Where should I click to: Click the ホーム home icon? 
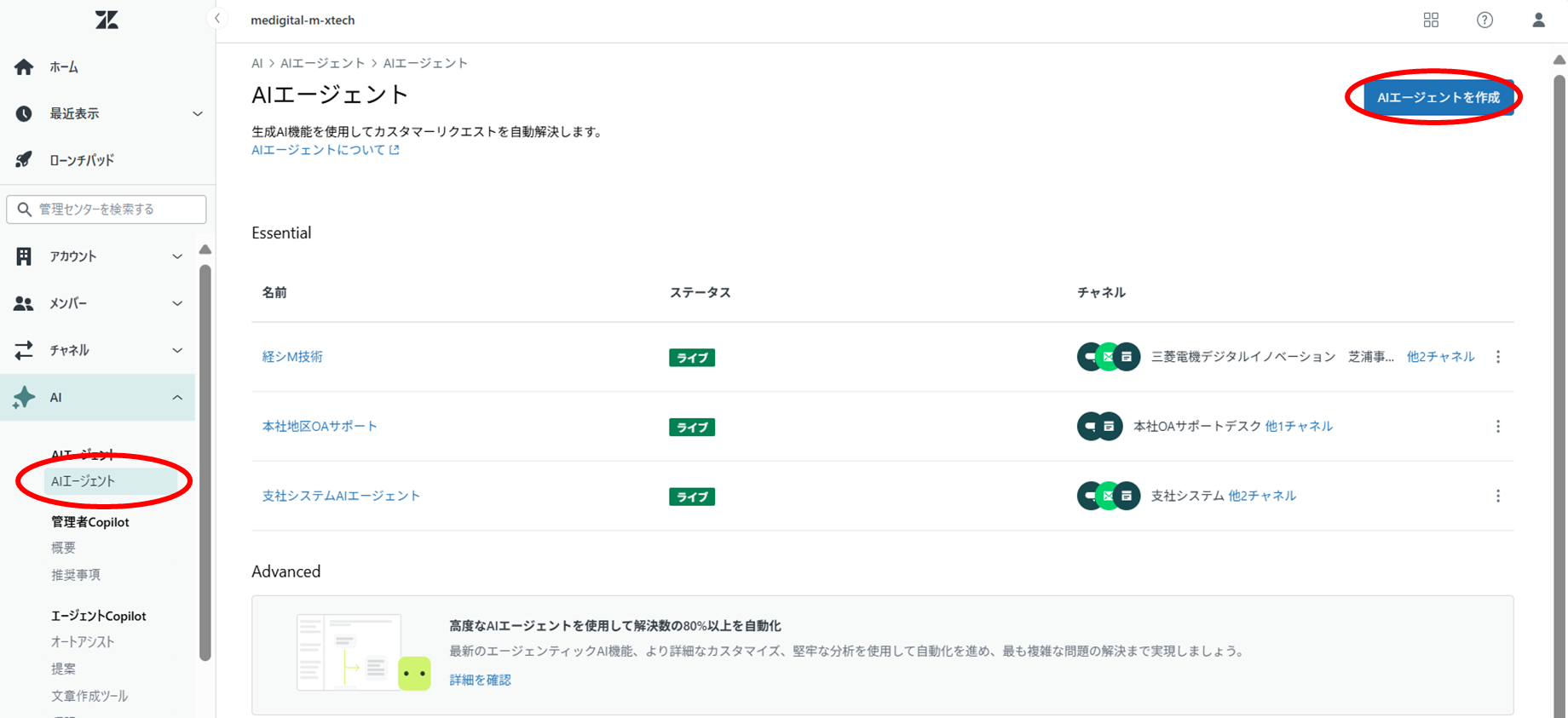[x=24, y=67]
